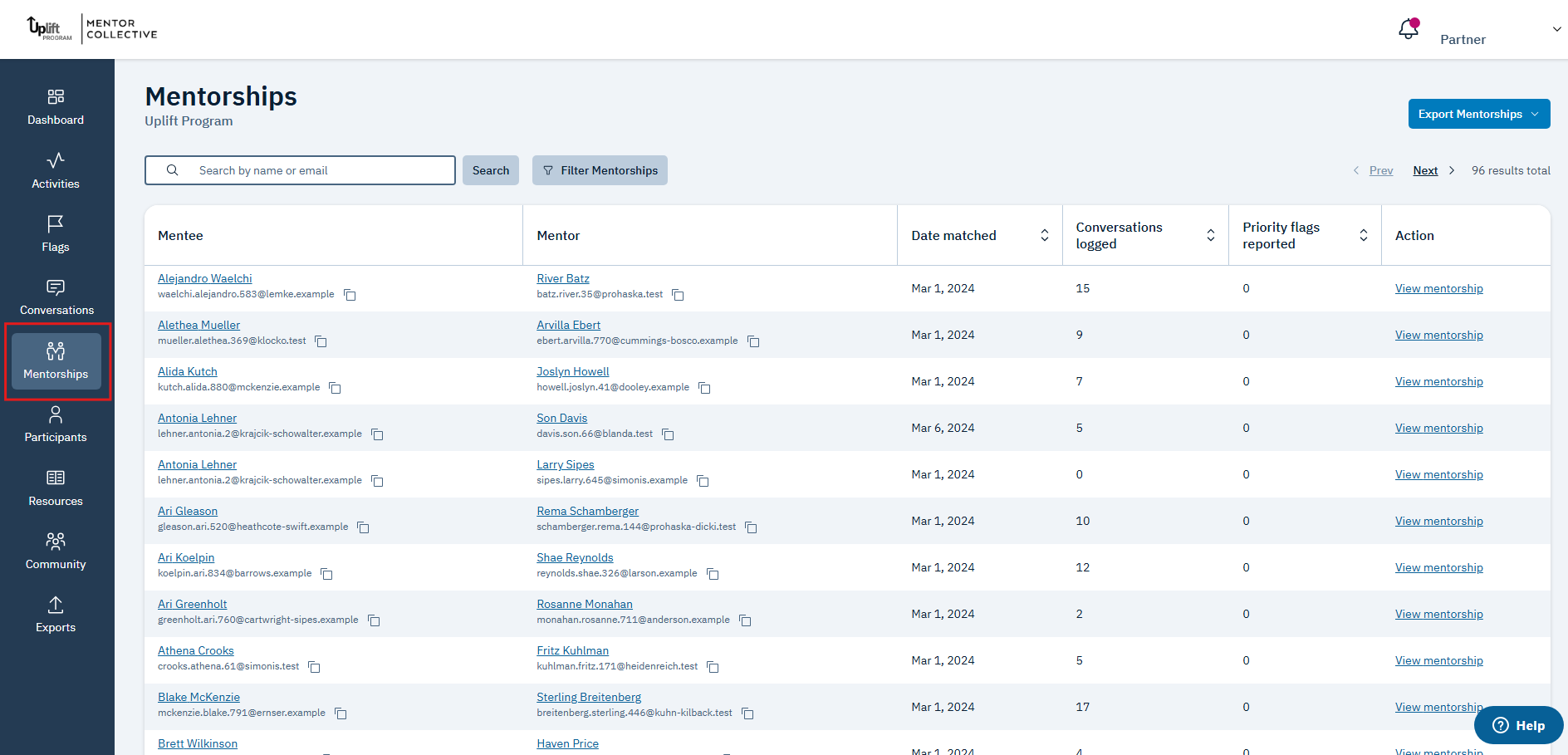Screen dimensions: 1568x755
Task: Copy Alida Kutch's email address
Action: tap(335, 388)
